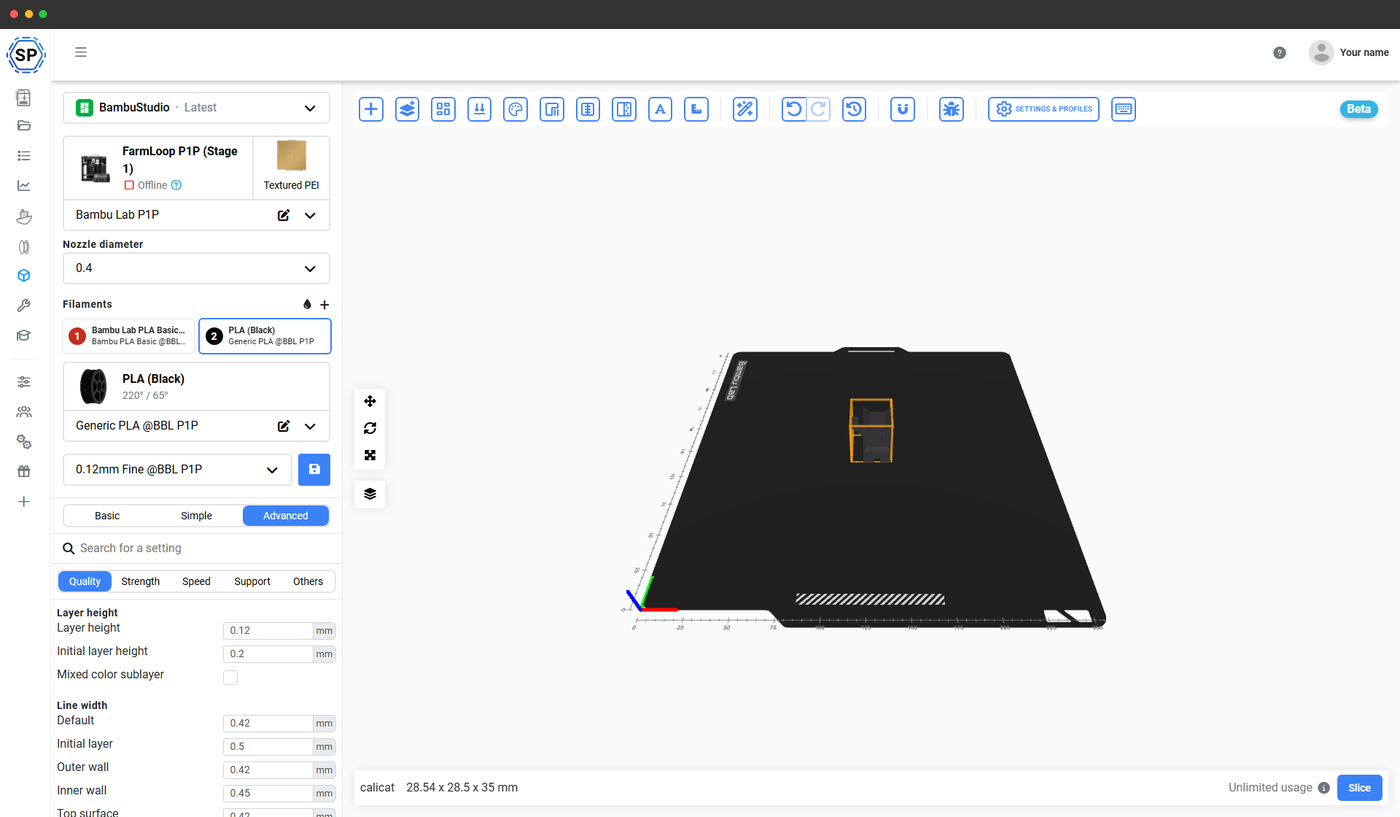Open the Quality settings tab
1400x817 pixels.
coord(85,581)
